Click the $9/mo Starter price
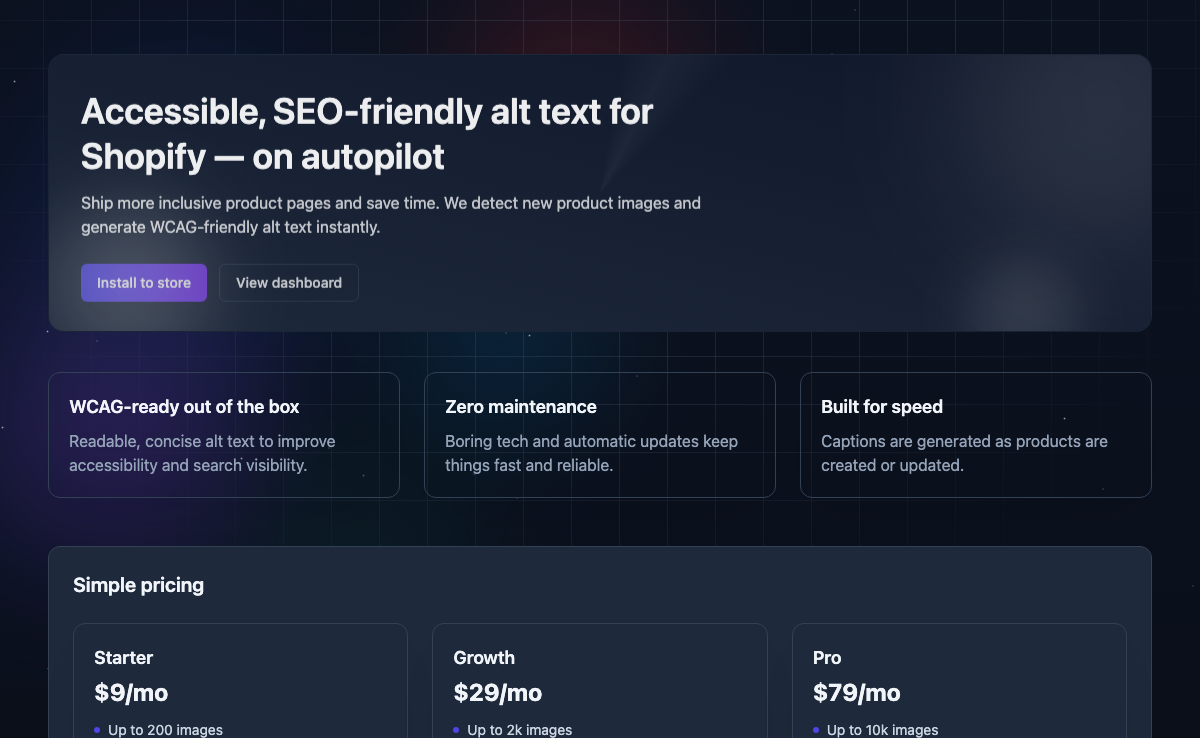1200x750 pixels. tap(138, 692)
